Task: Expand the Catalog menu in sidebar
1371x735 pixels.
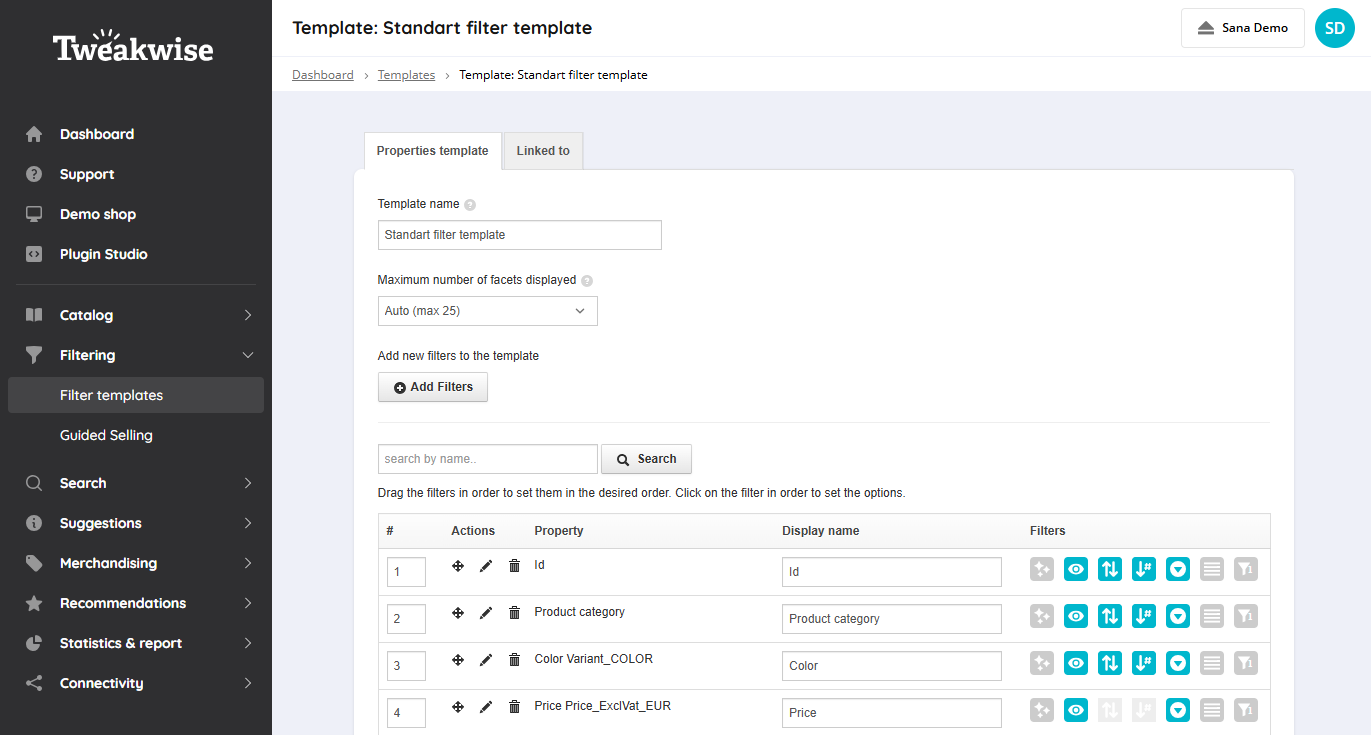Action: coord(136,315)
